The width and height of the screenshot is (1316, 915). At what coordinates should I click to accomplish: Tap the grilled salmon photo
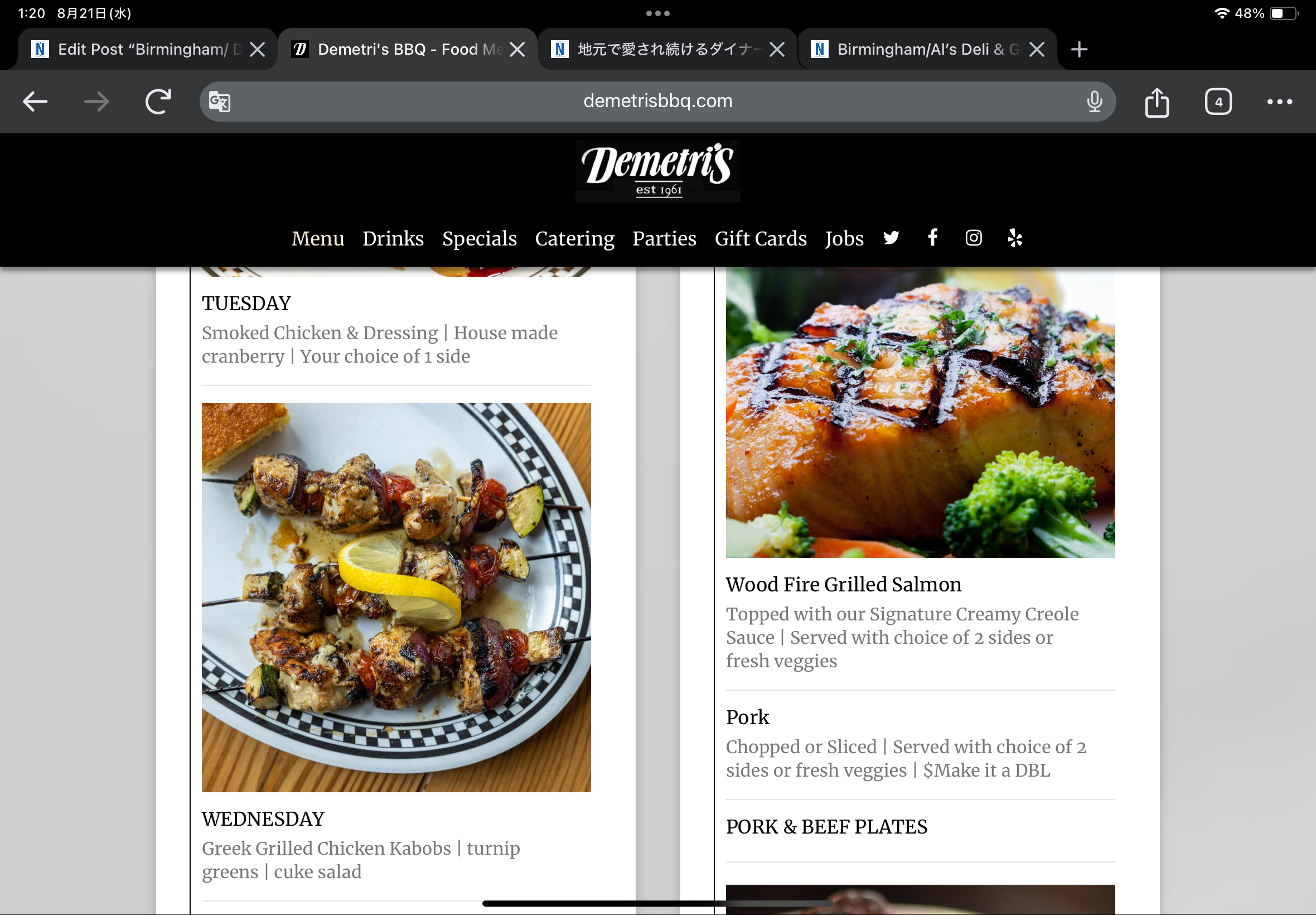[920, 412]
